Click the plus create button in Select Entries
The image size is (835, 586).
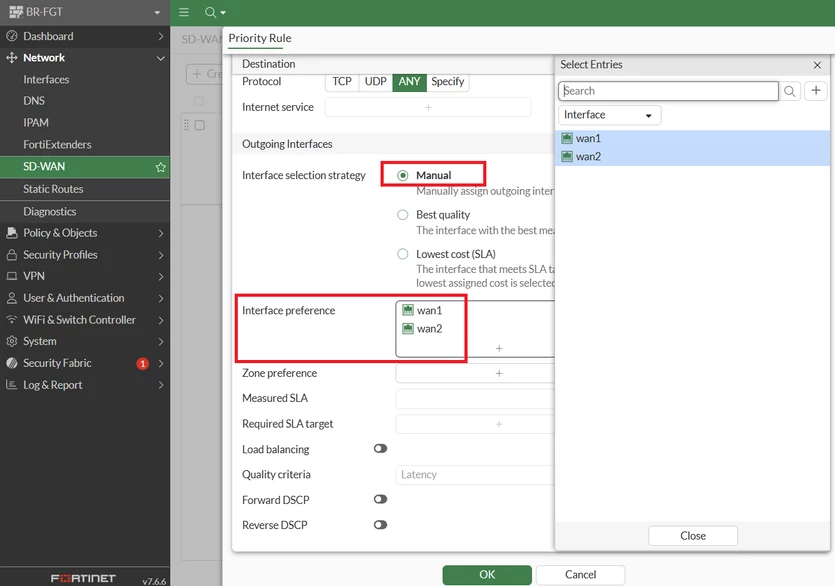coord(816,91)
